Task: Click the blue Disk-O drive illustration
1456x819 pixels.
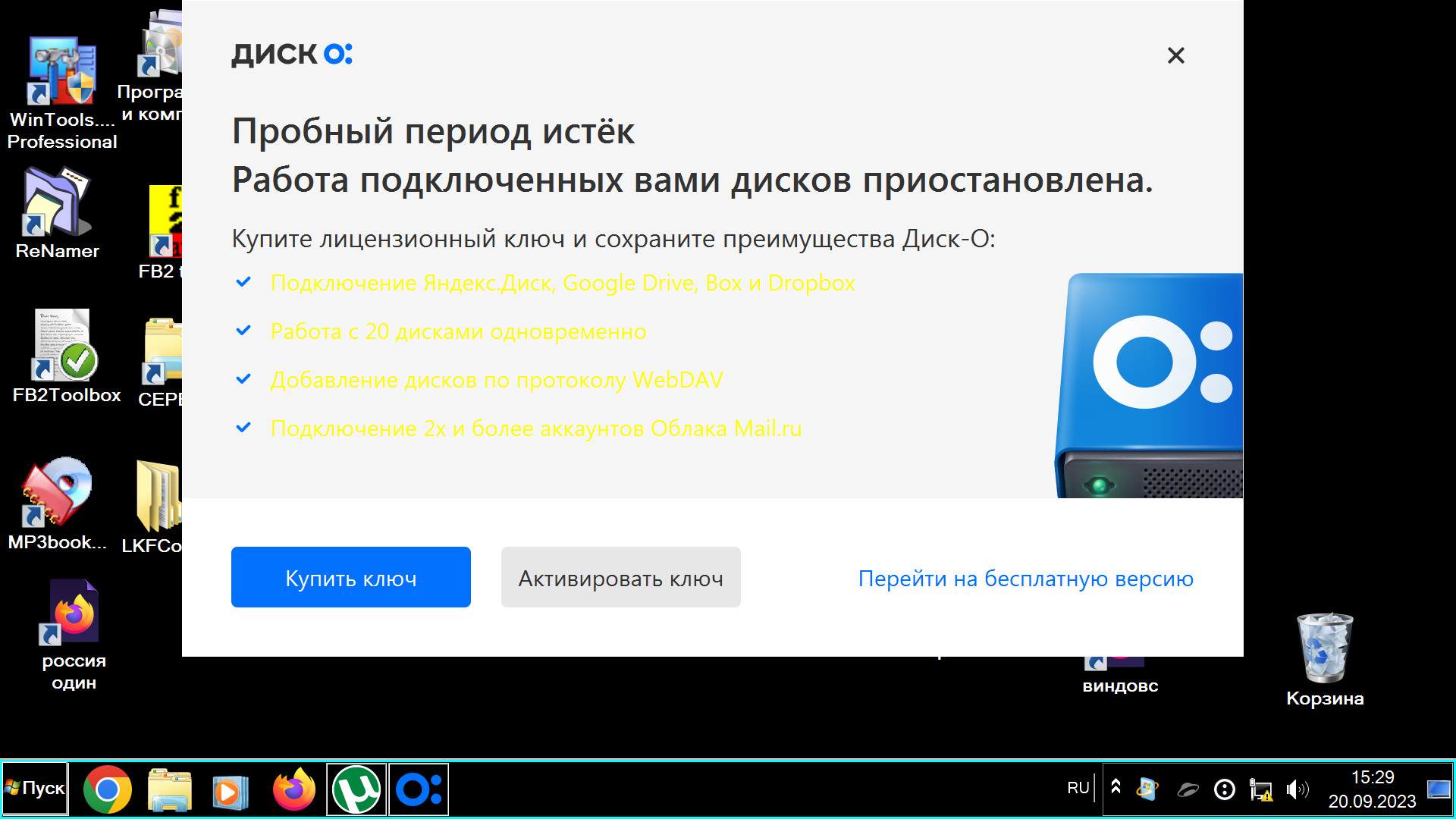Action: pyautogui.click(x=1149, y=385)
